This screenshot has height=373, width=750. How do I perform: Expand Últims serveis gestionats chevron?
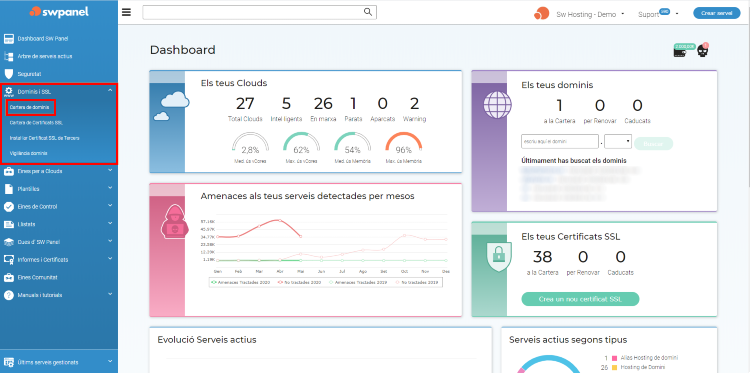point(110,361)
